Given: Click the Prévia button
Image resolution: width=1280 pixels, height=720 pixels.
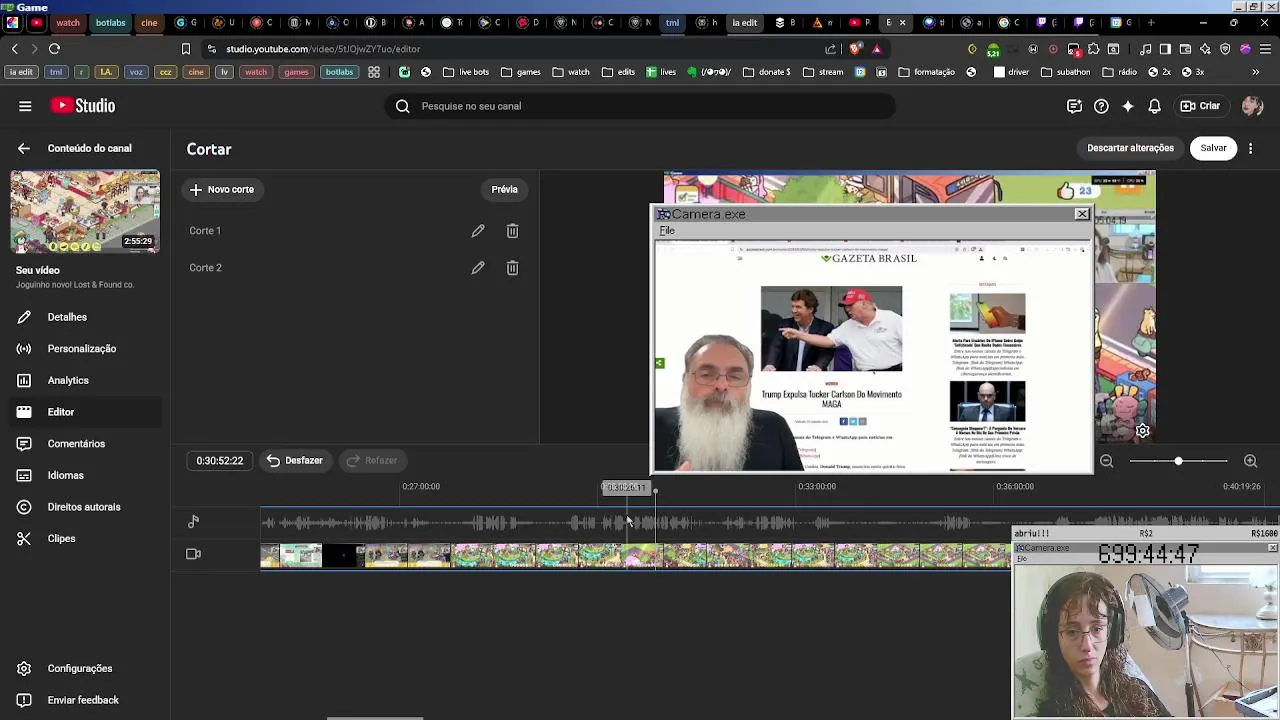Looking at the screenshot, I should [504, 189].
